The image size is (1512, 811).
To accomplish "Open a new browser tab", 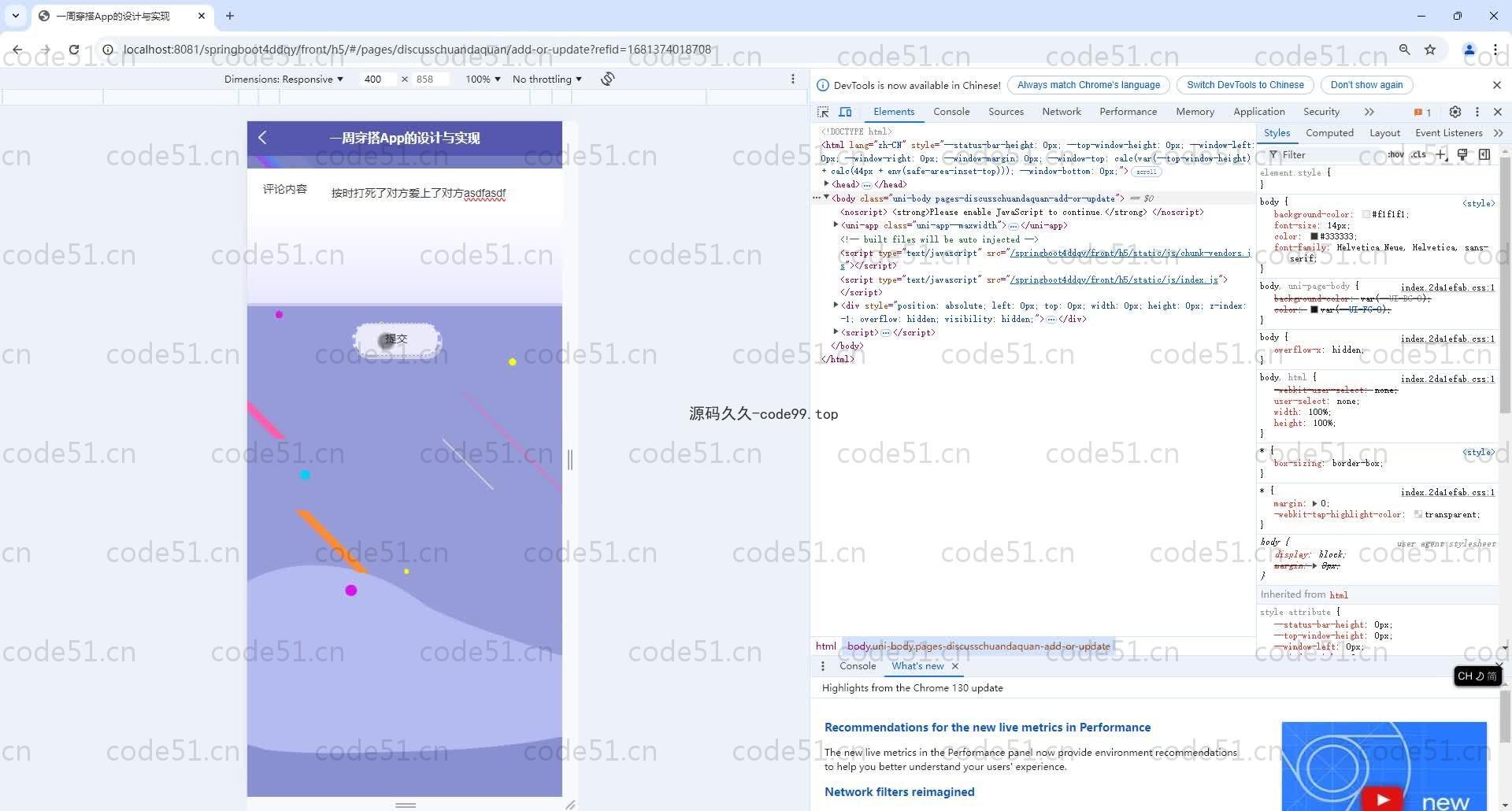I will click(x=230, y=16).
